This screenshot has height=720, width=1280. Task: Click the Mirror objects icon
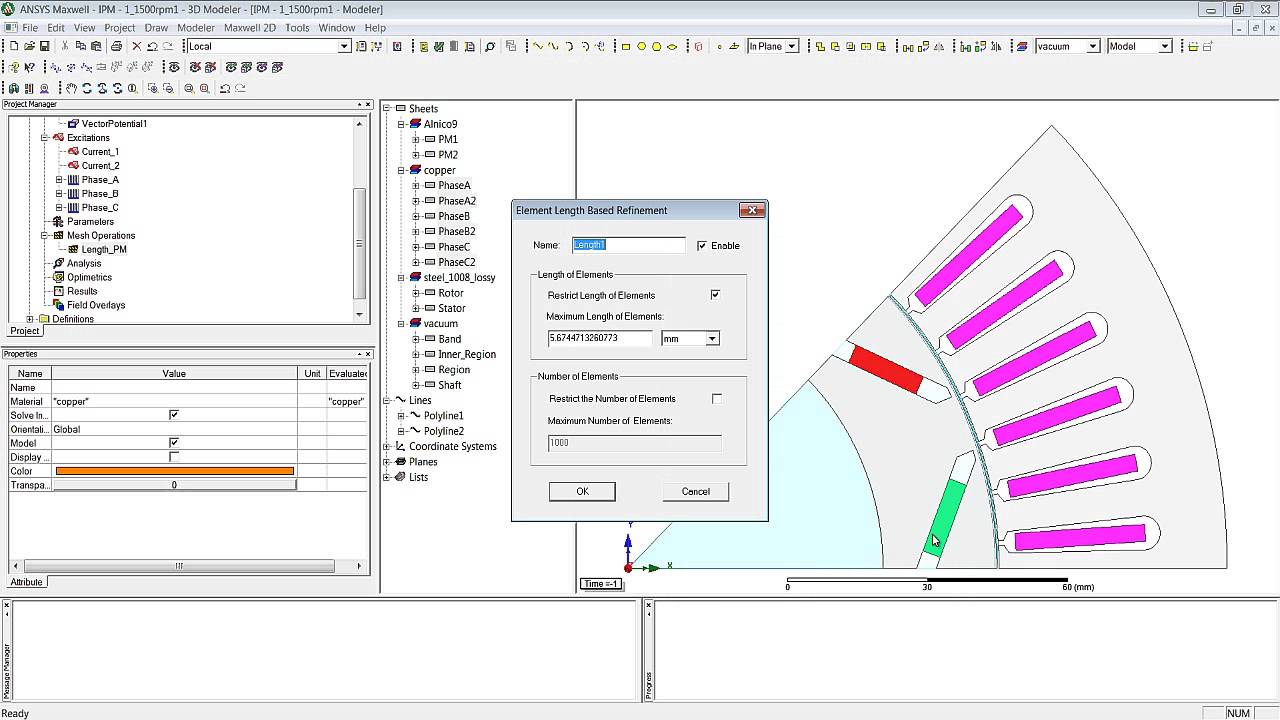(x=939, y=46)
